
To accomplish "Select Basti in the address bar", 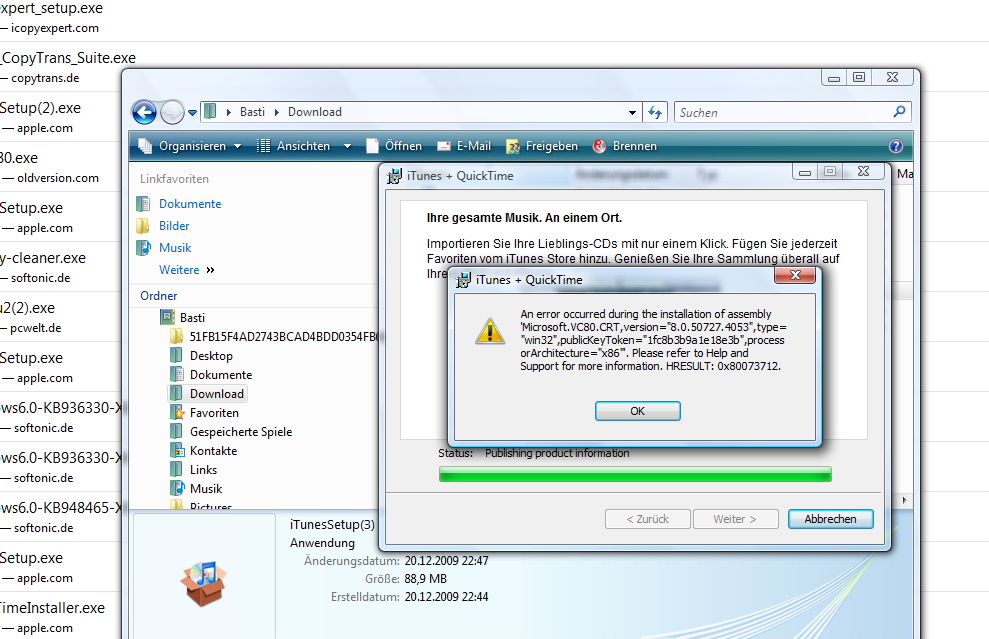I will click(252, 112).
